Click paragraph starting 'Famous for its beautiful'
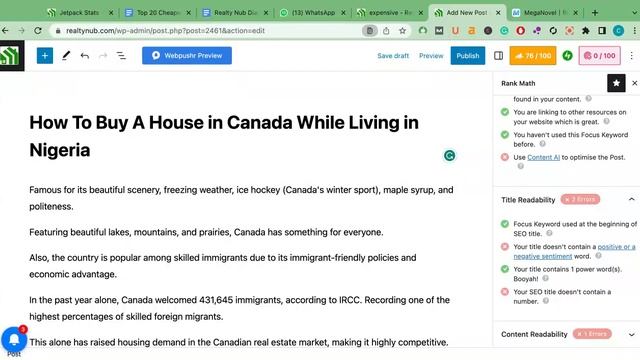The image size is (640, 360). 241,198
